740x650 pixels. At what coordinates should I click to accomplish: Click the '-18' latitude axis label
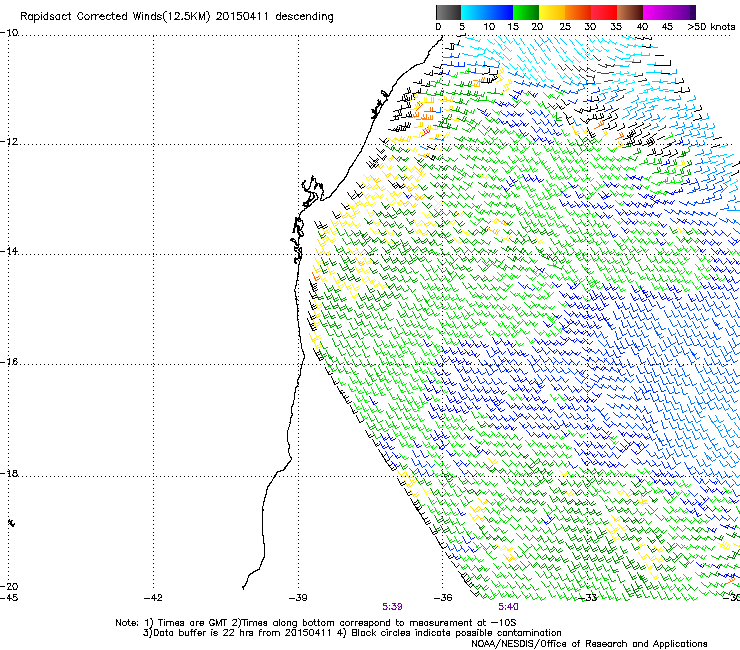(9, 473)
